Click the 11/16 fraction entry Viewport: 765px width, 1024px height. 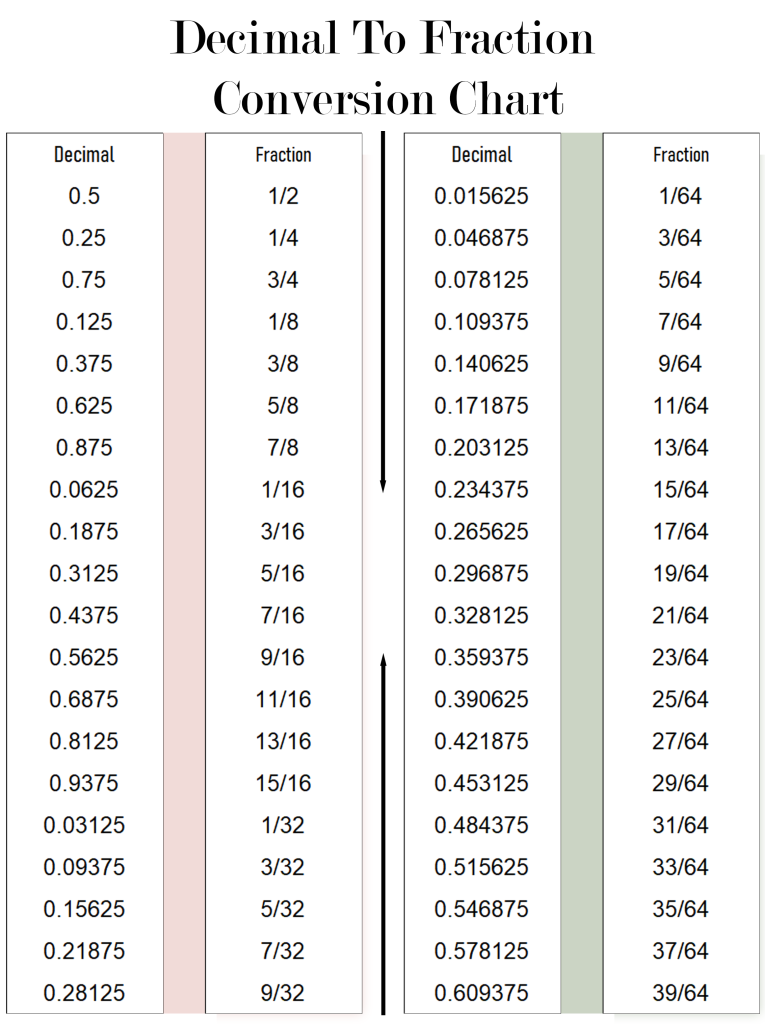(284, 699)
